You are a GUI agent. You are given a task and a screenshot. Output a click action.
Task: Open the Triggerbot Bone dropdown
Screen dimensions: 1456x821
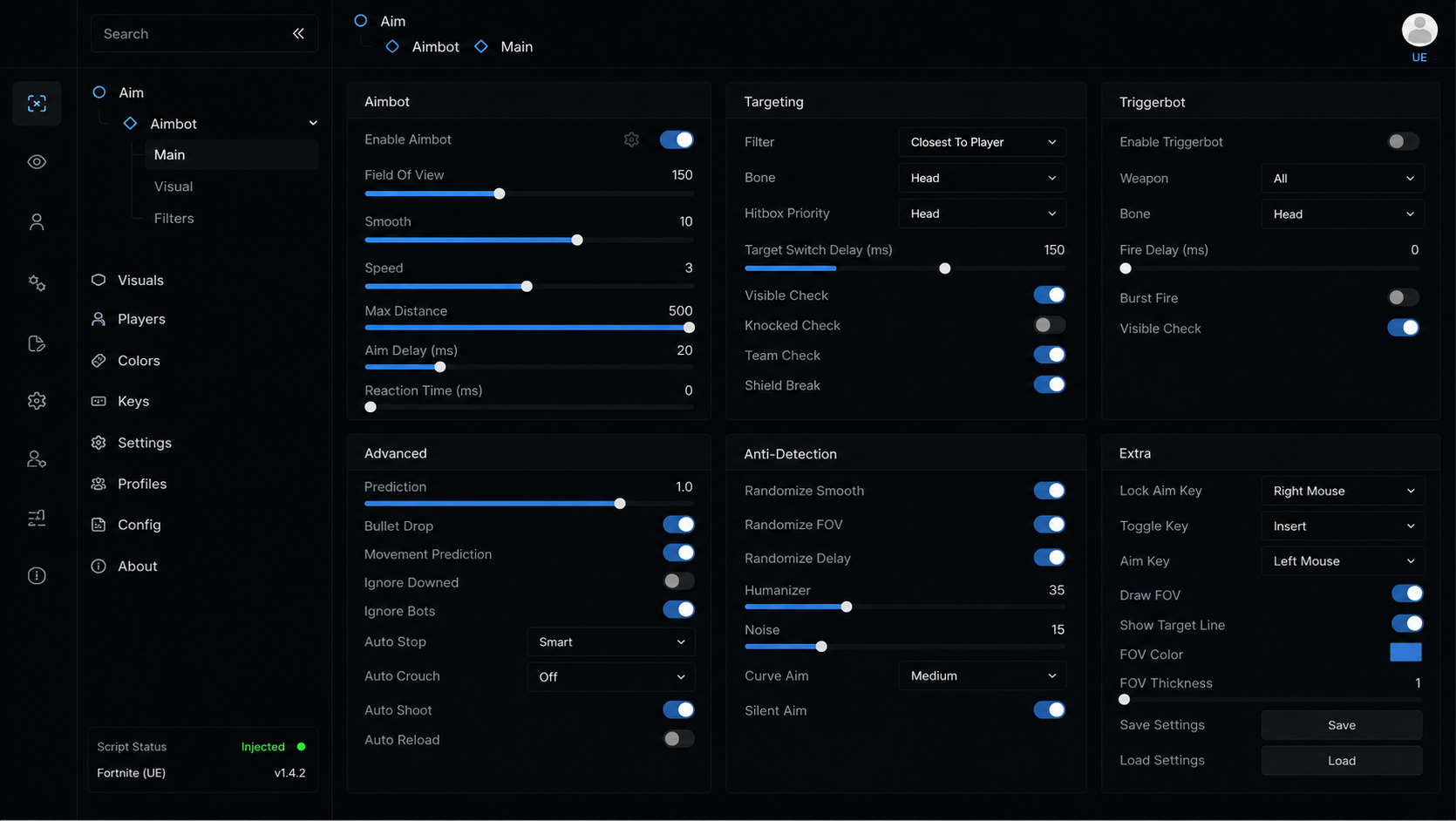click(1343, 214)
